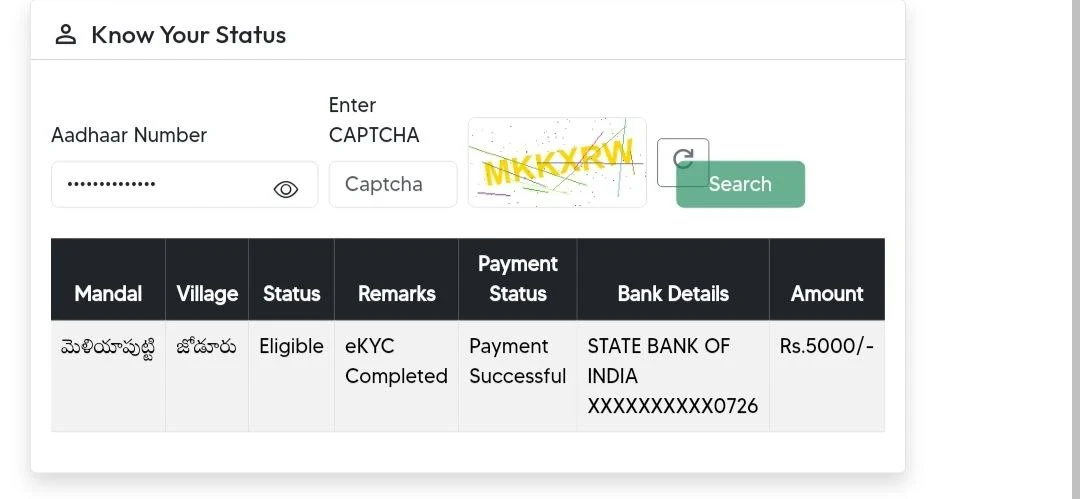This screenshot has width=1080, height=499.
Task: Click the Village column header
Action: (207, 294)
